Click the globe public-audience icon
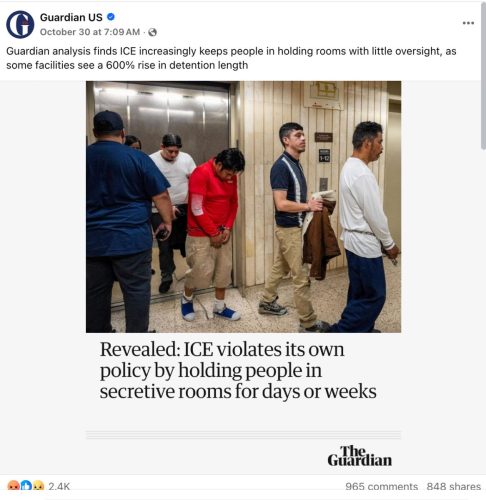The height and width of the screenshot is (500, 486). [152, 32]
